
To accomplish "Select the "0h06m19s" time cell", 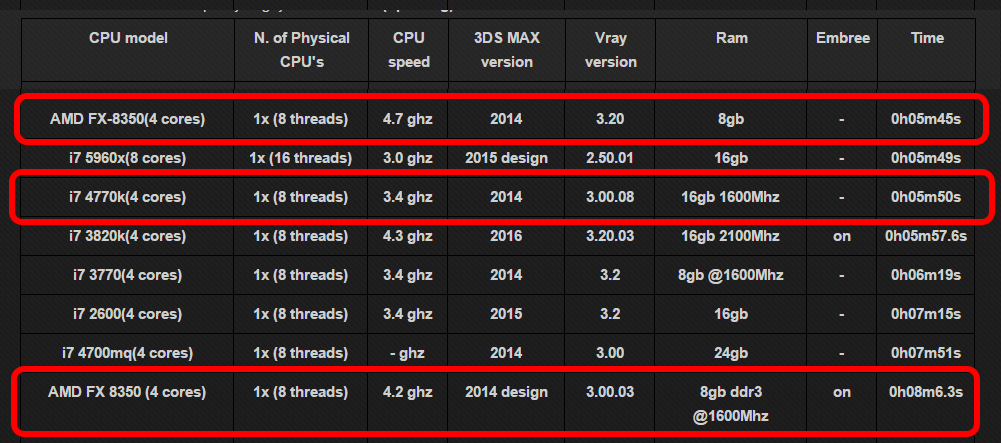I will coord(926,276).
